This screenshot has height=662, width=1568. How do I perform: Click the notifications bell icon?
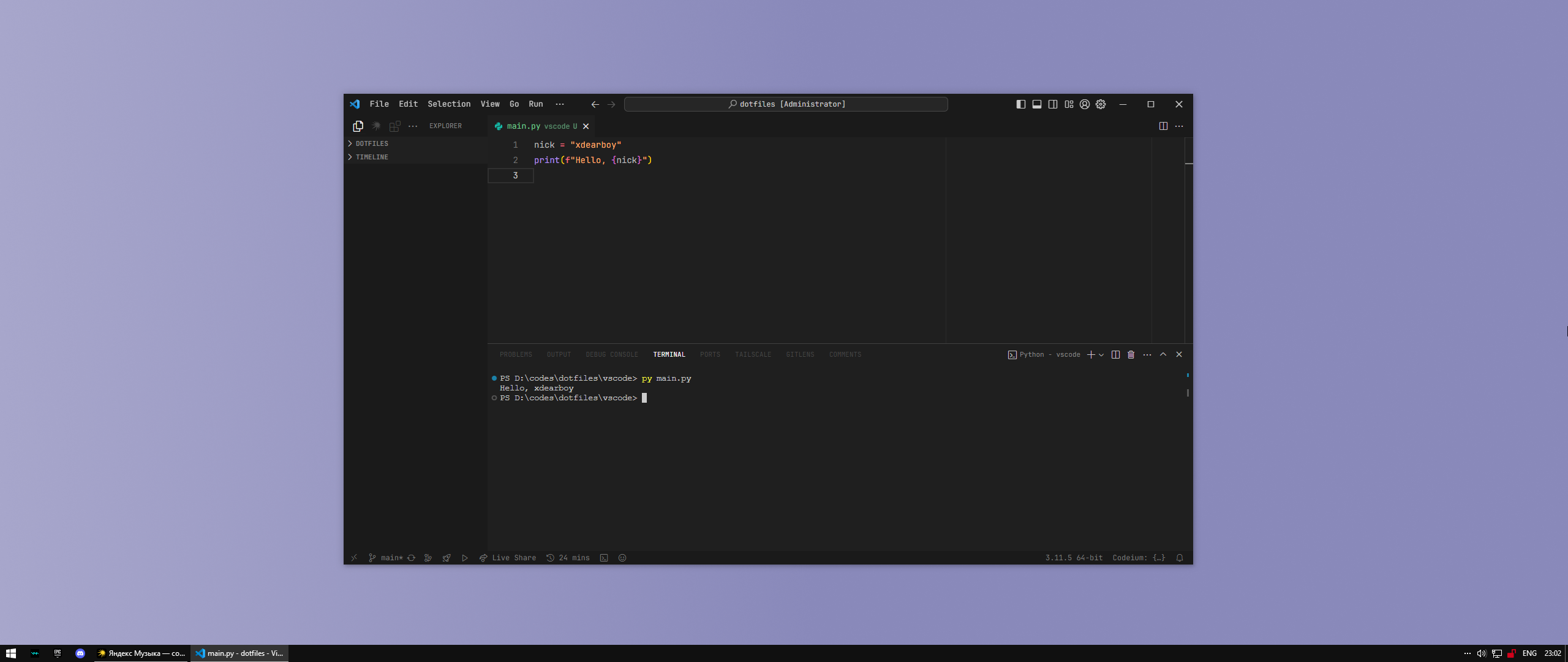point(1180,558)
